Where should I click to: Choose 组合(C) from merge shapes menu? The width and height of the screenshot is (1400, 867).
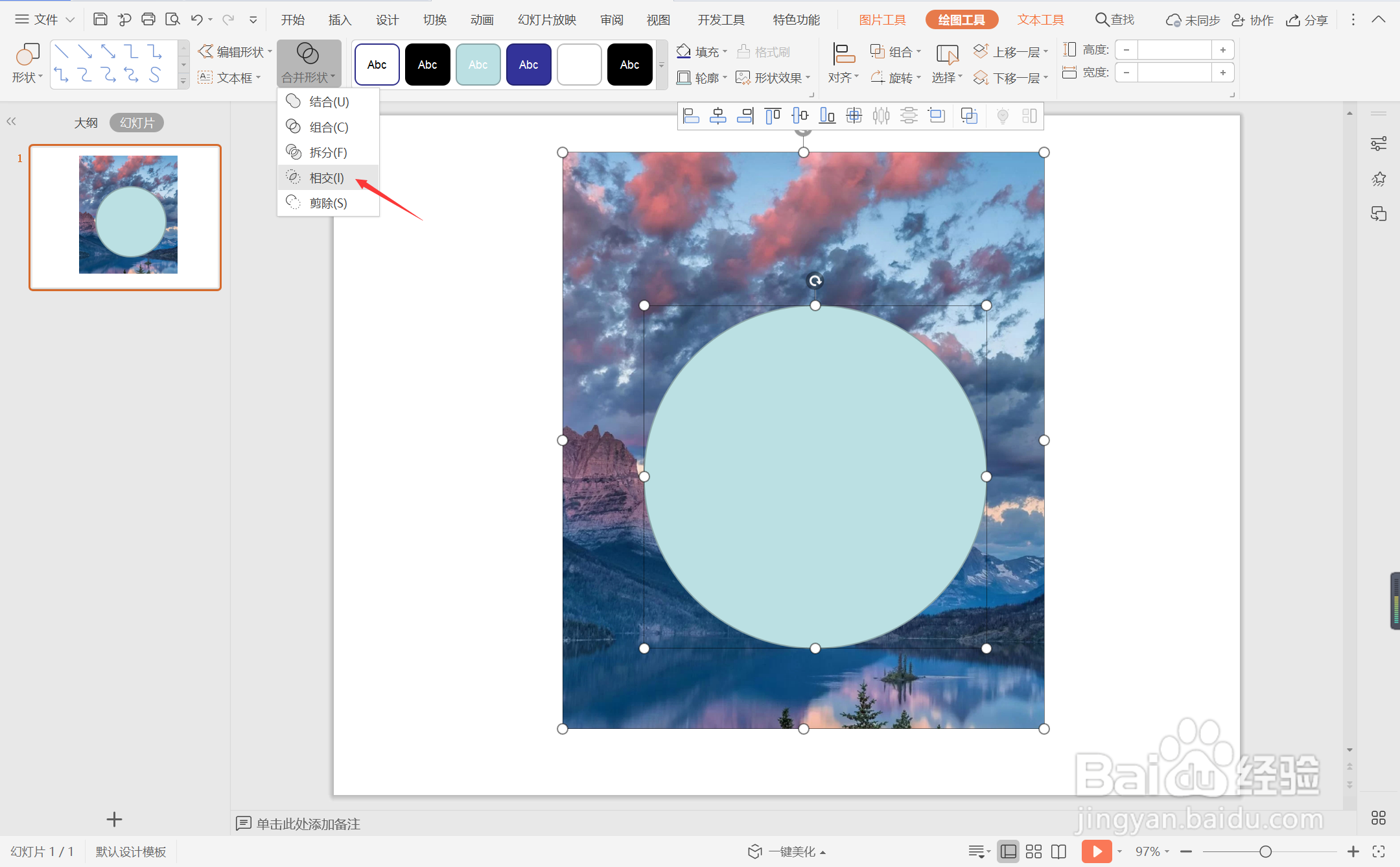[x=328, y=127]
